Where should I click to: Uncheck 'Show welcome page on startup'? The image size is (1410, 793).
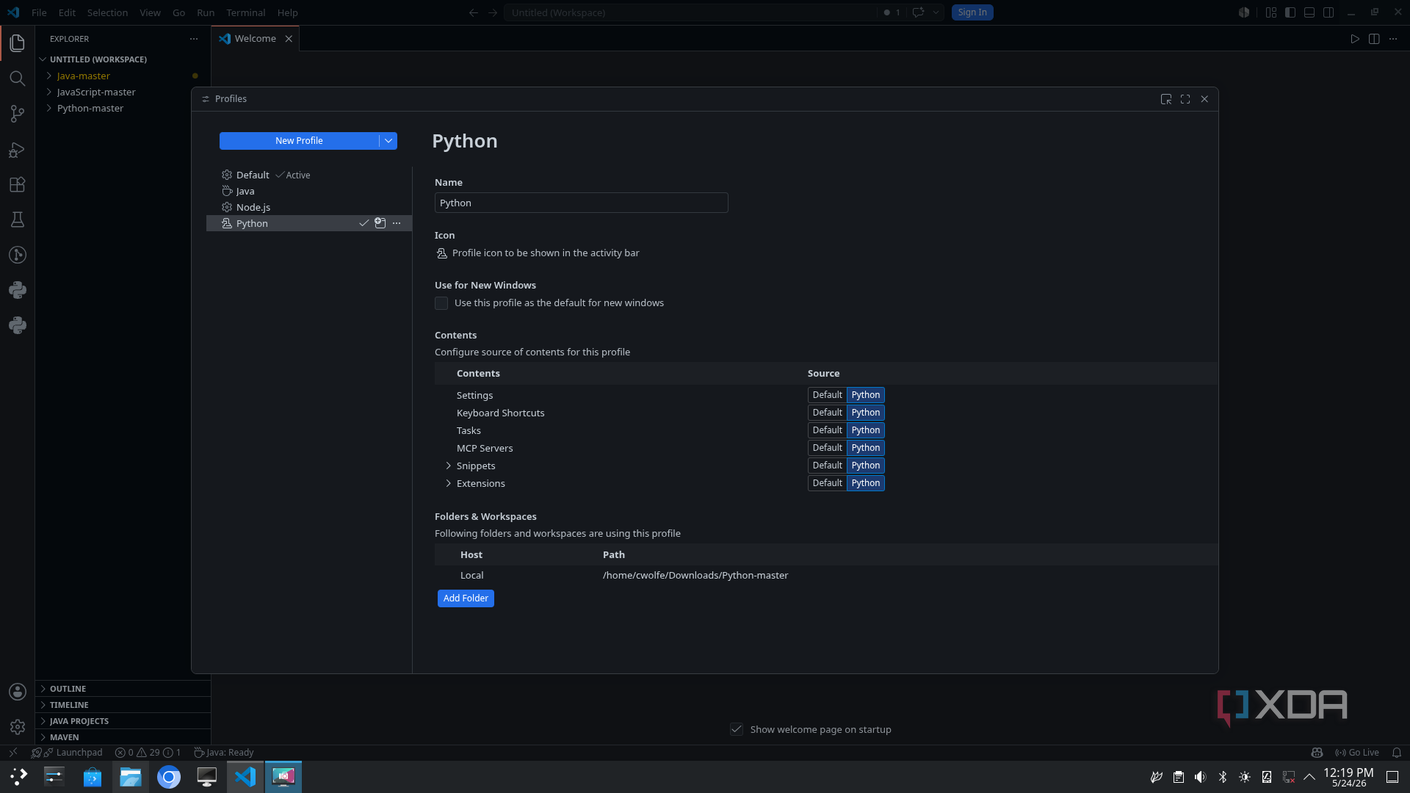(x=737, y=729)
